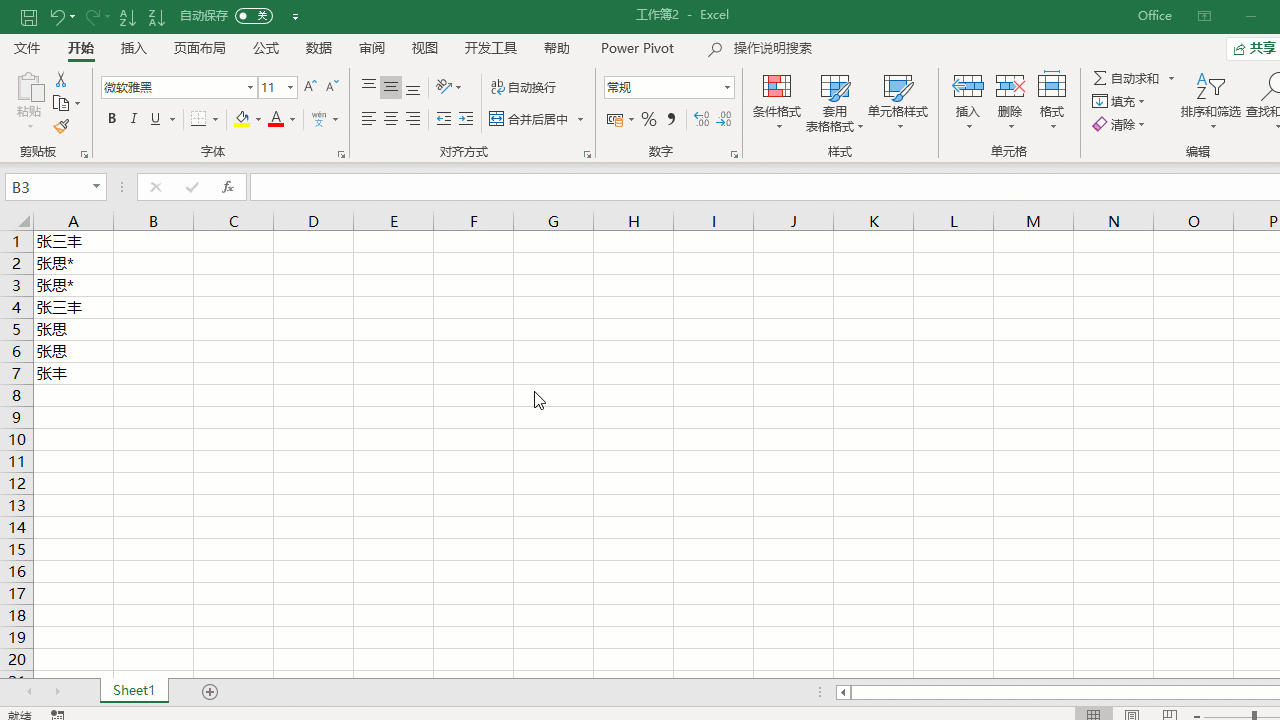Switch to 公式 tab
Viewport: 1280px width, 720px height.
click(266, 48)
